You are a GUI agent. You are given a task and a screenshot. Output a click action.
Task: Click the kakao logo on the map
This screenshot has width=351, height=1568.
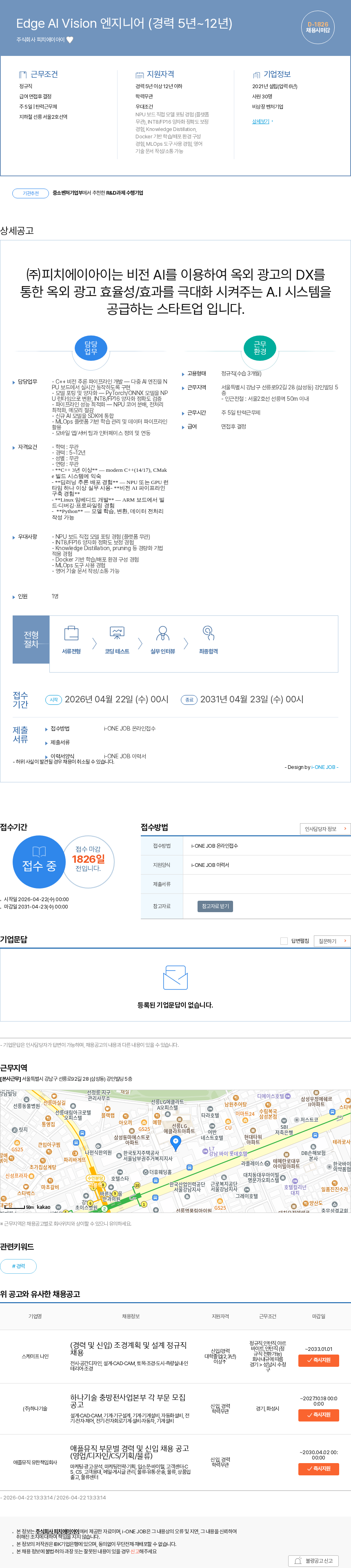pos(44,1206)
